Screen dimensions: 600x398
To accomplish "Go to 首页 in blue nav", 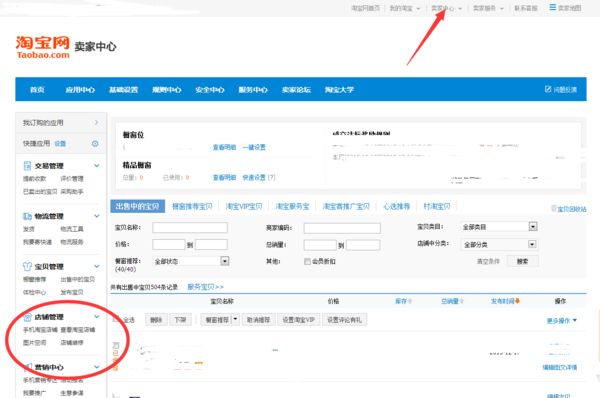I will [37, 90].
